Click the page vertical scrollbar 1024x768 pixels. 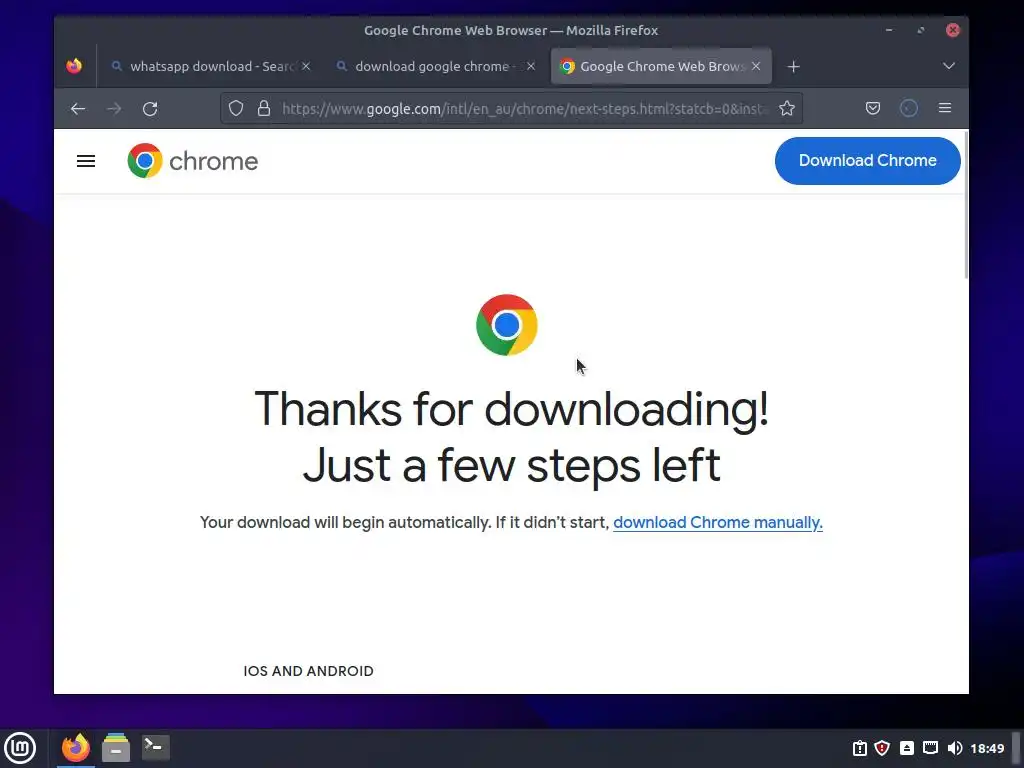(965, 206)
